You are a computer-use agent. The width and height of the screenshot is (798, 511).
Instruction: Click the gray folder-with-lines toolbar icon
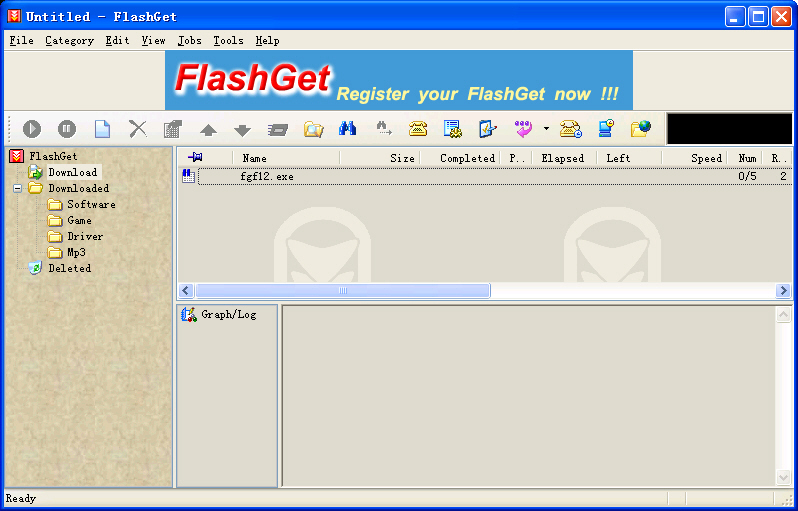278,130
